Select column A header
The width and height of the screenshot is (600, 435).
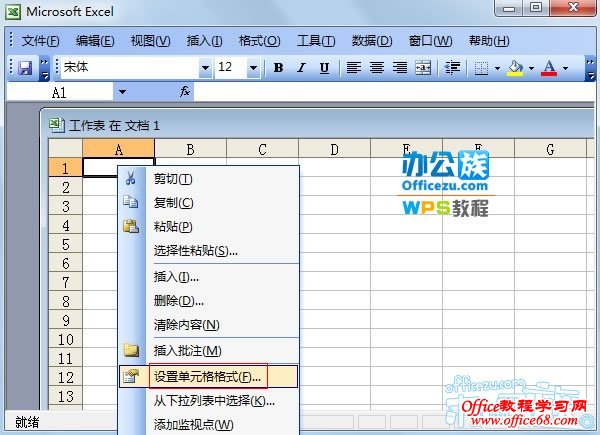point(119,149)
